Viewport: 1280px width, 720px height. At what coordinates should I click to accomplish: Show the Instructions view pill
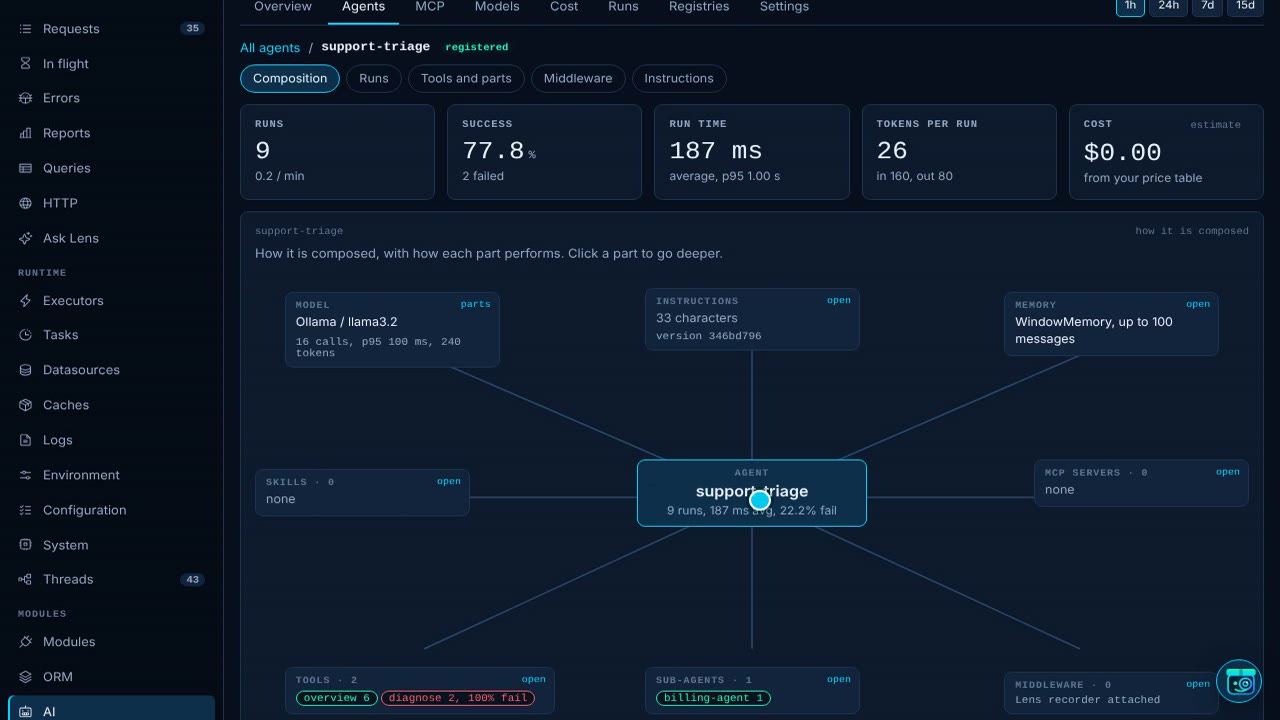(679, 79)
